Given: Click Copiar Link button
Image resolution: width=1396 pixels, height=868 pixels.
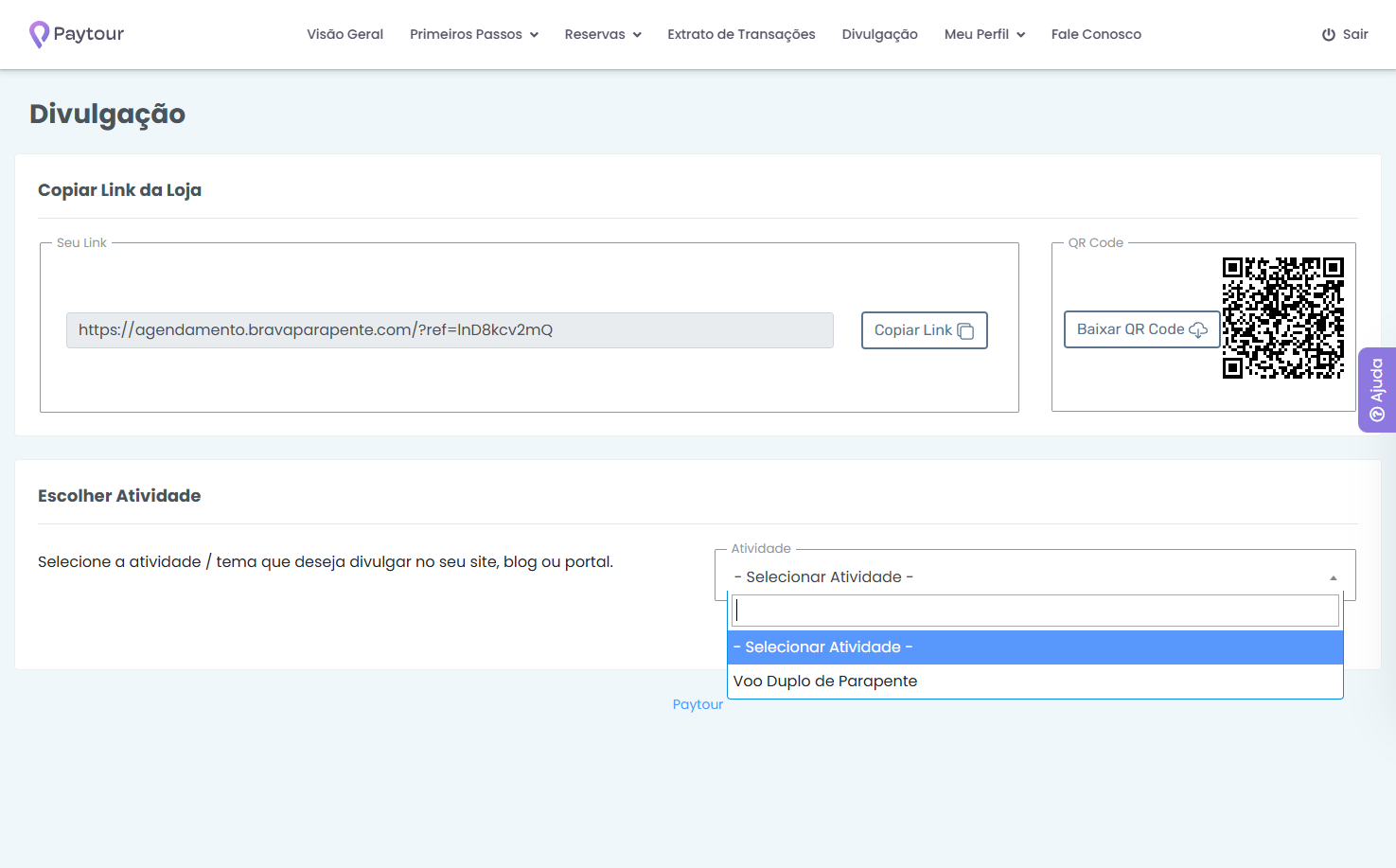Looking at the screenshot, I should tap(924, 330).
